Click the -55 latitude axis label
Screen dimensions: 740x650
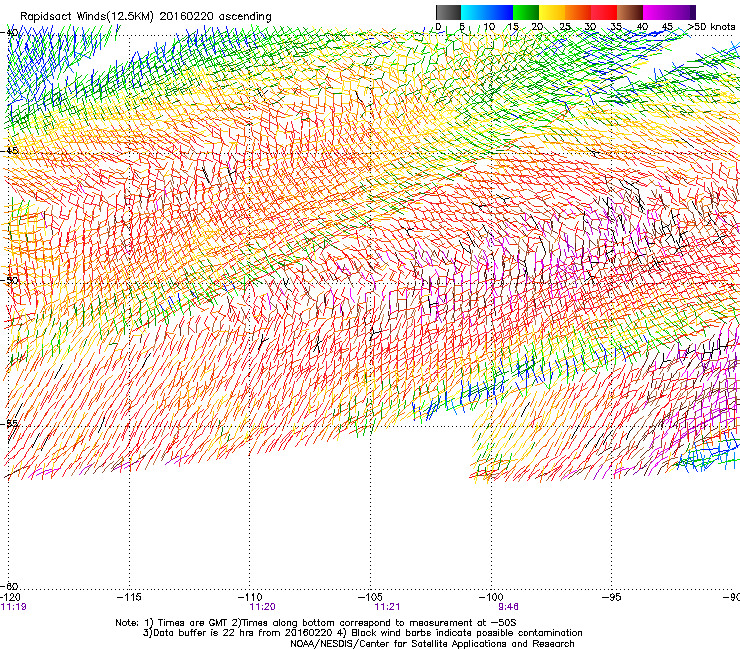pos(10,423)
